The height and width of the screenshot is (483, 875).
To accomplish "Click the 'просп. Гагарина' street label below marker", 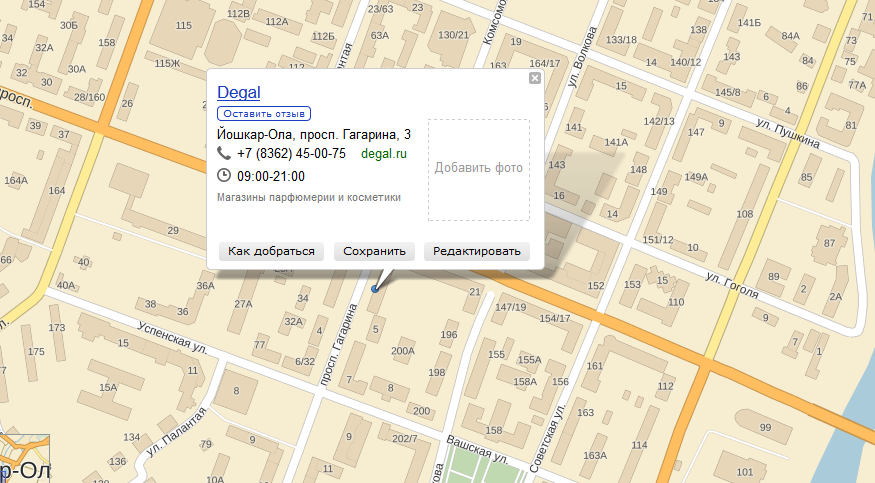I will click(338, 345).
